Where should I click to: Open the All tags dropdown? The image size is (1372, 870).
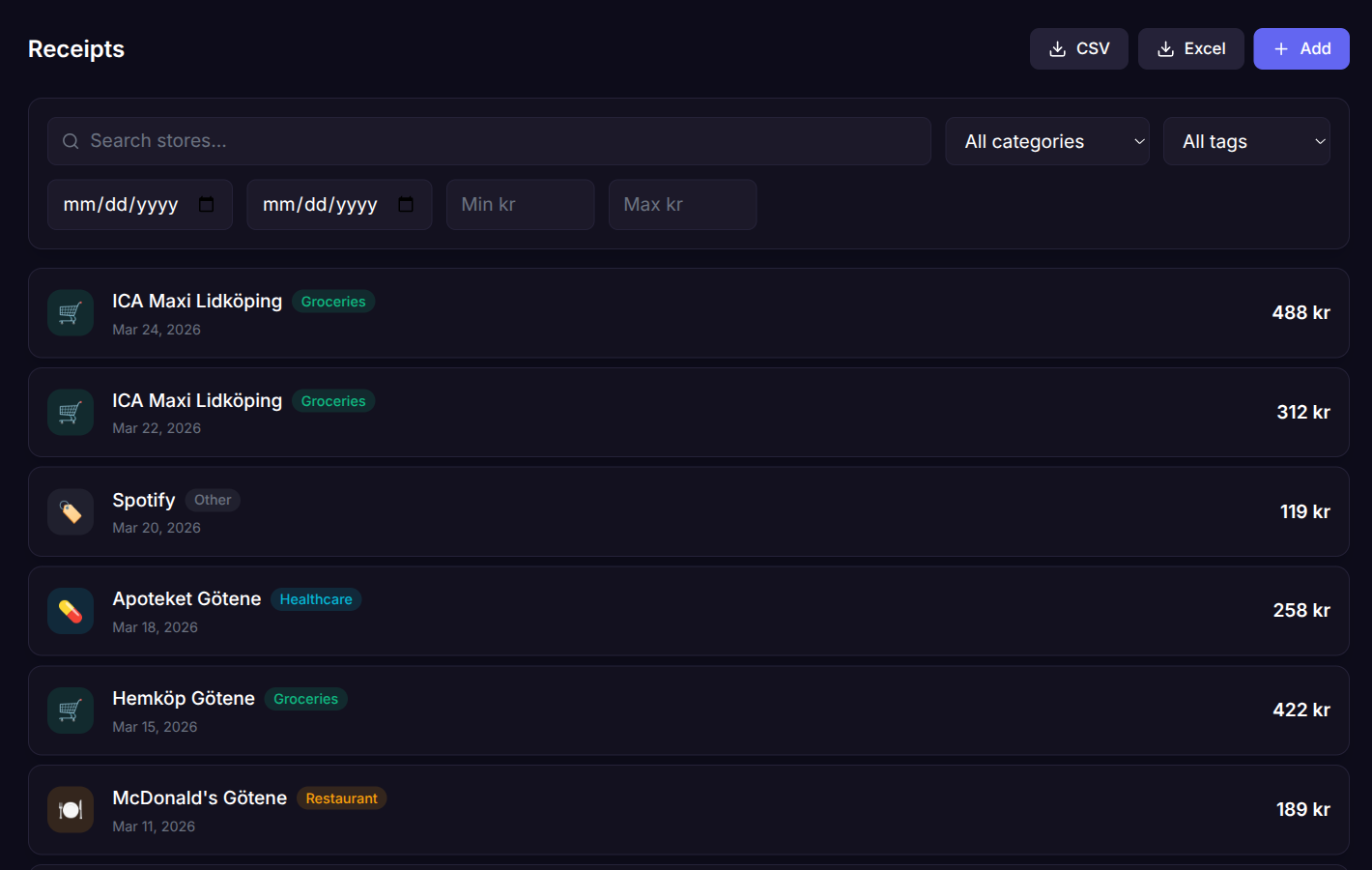click(x=1245, y=141)
